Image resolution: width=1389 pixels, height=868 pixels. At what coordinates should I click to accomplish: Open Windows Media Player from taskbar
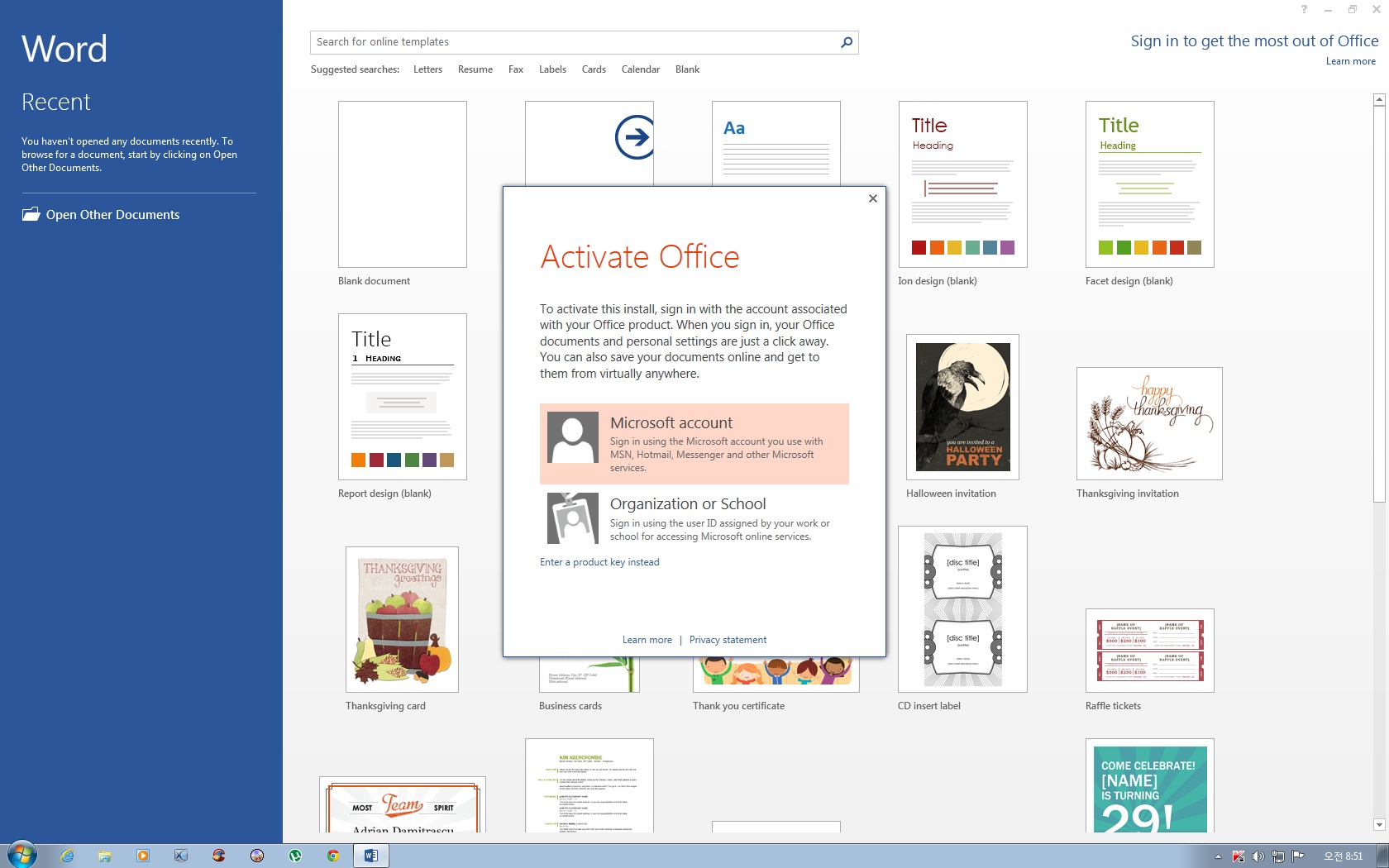click(143, 856)
